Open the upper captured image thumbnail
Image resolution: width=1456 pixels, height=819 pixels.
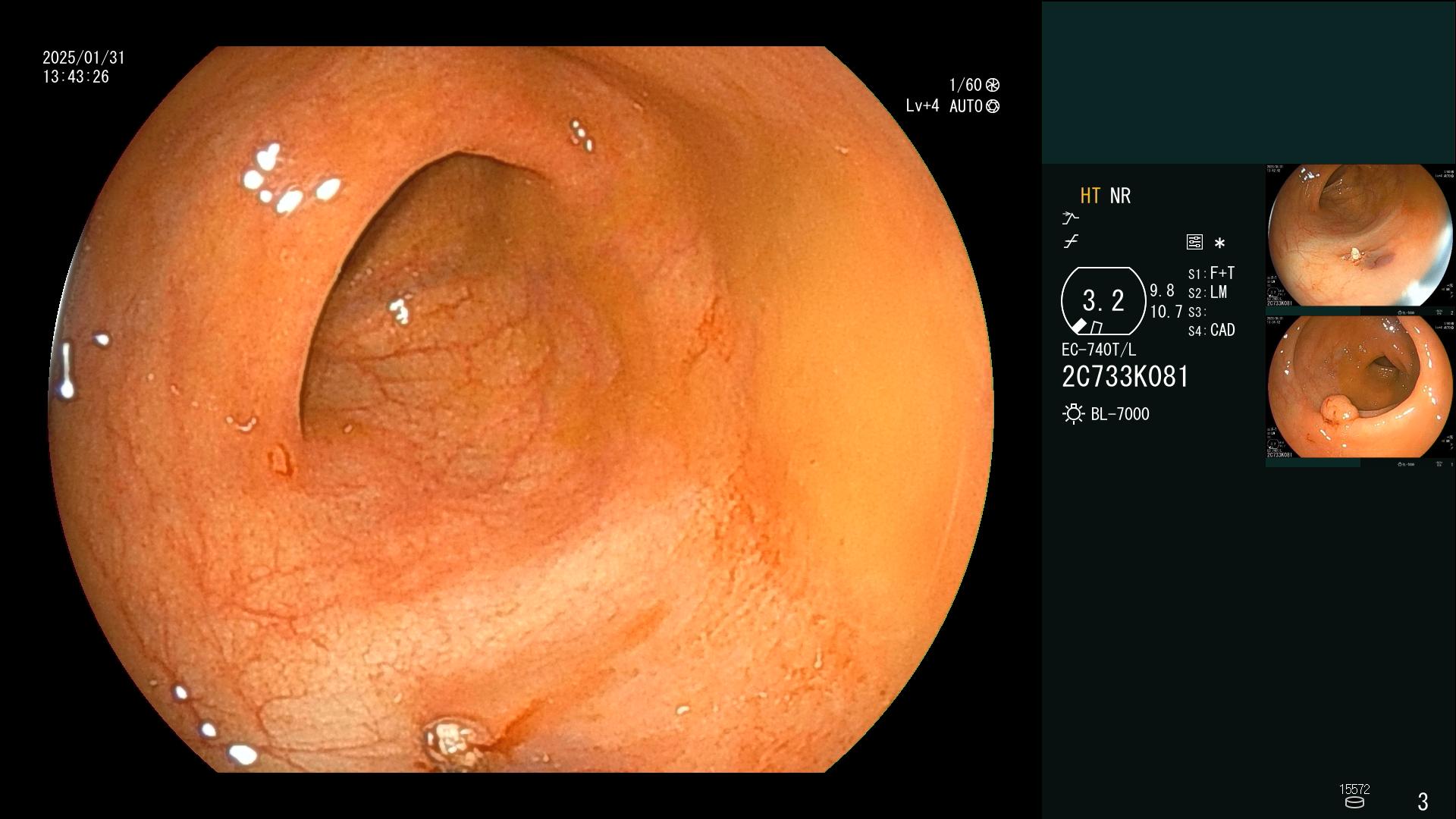(x=1360, y=235)
